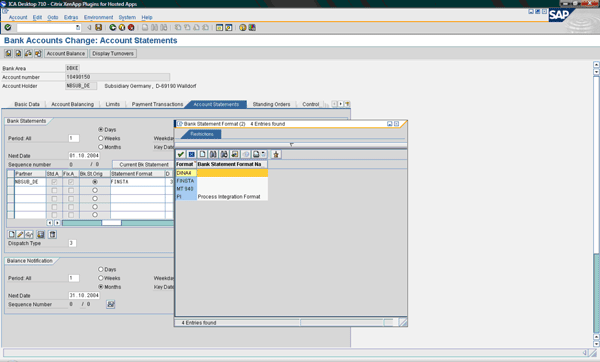Expand the Restrictions area using the small arrow handle
600x362 pixels.
tap(291, 144)
